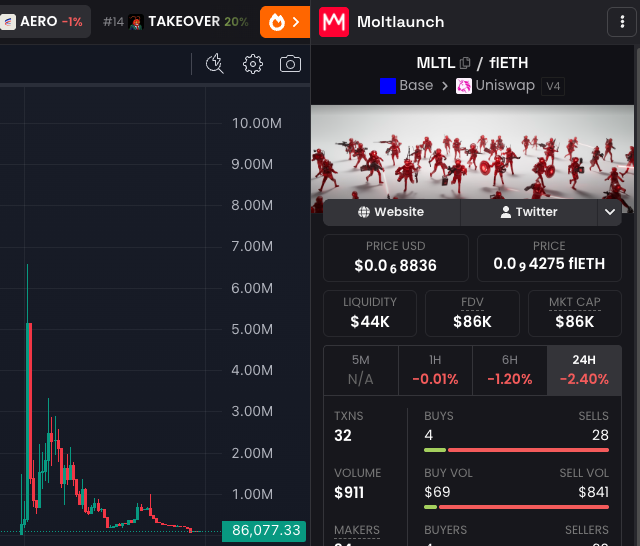Image resolution: width=640 pixels, height=546 pixels.
Task: Open the Twitter profile button
Action: [x=529, y=212]
